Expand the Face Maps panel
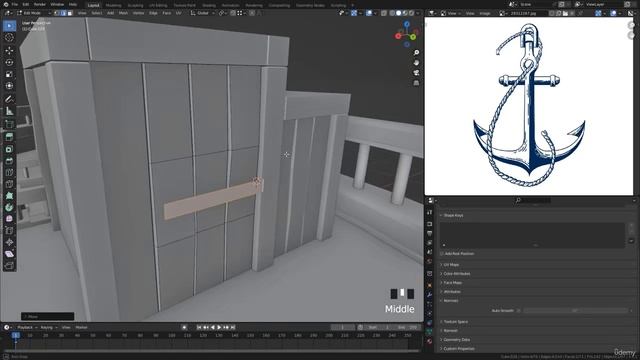Viewport: 640px width, 360px height. [x=452, y=282]
